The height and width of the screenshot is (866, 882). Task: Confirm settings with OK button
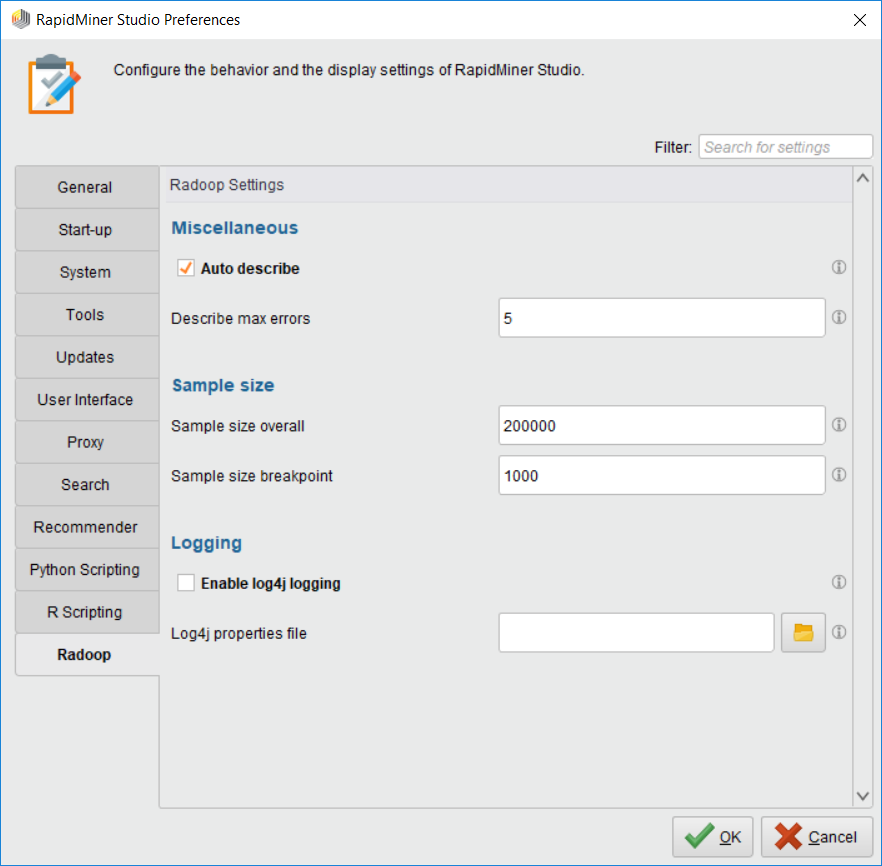[712, 837]
